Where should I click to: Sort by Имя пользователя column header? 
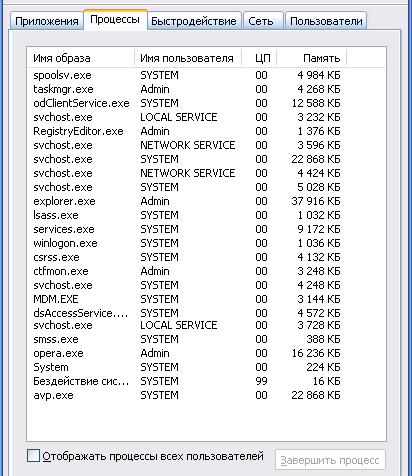188,58
